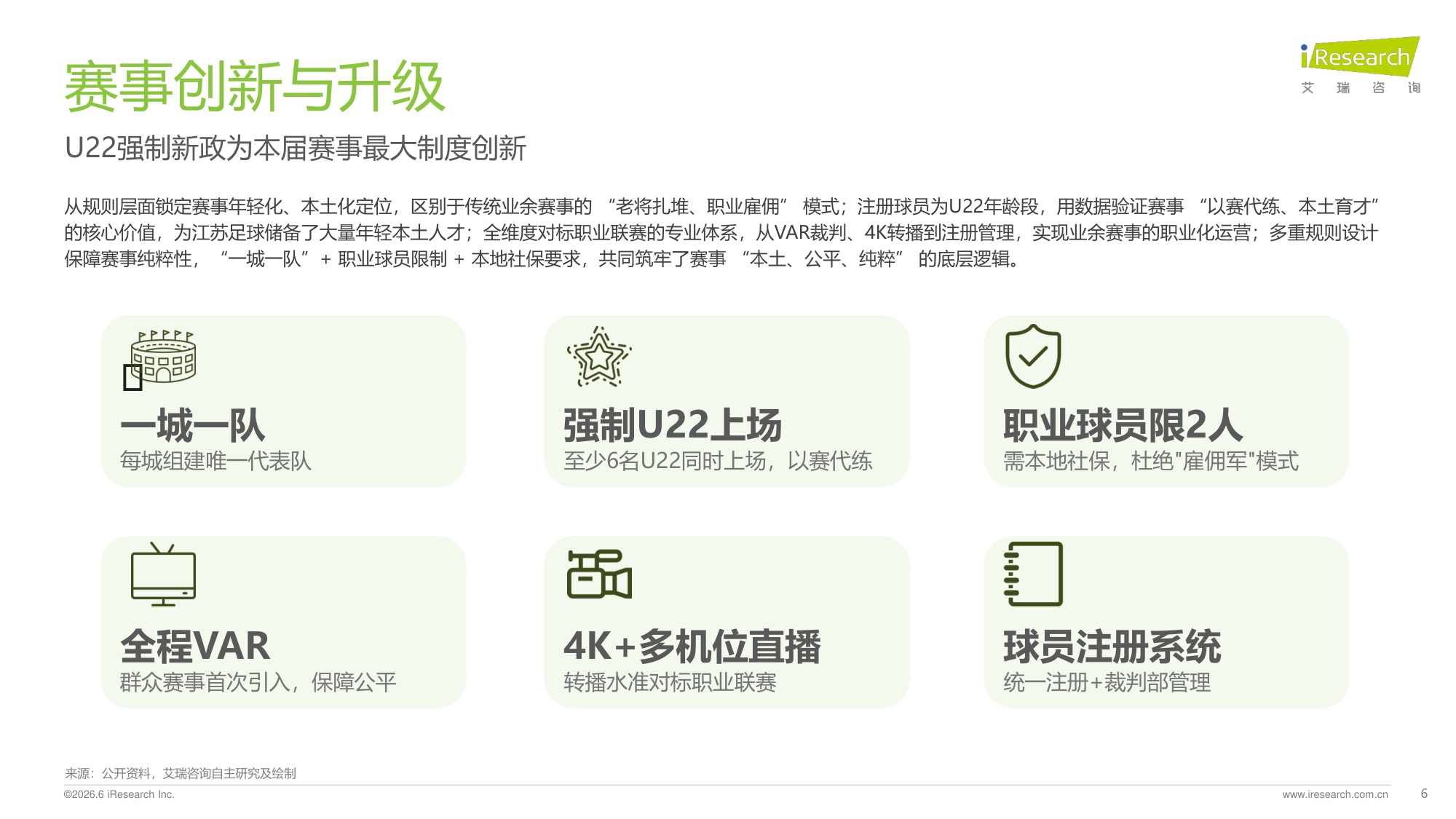This screenshot has height=819, width=1456.
Task: Click the heading 一城一队
Action: click(x=192, y=425)
